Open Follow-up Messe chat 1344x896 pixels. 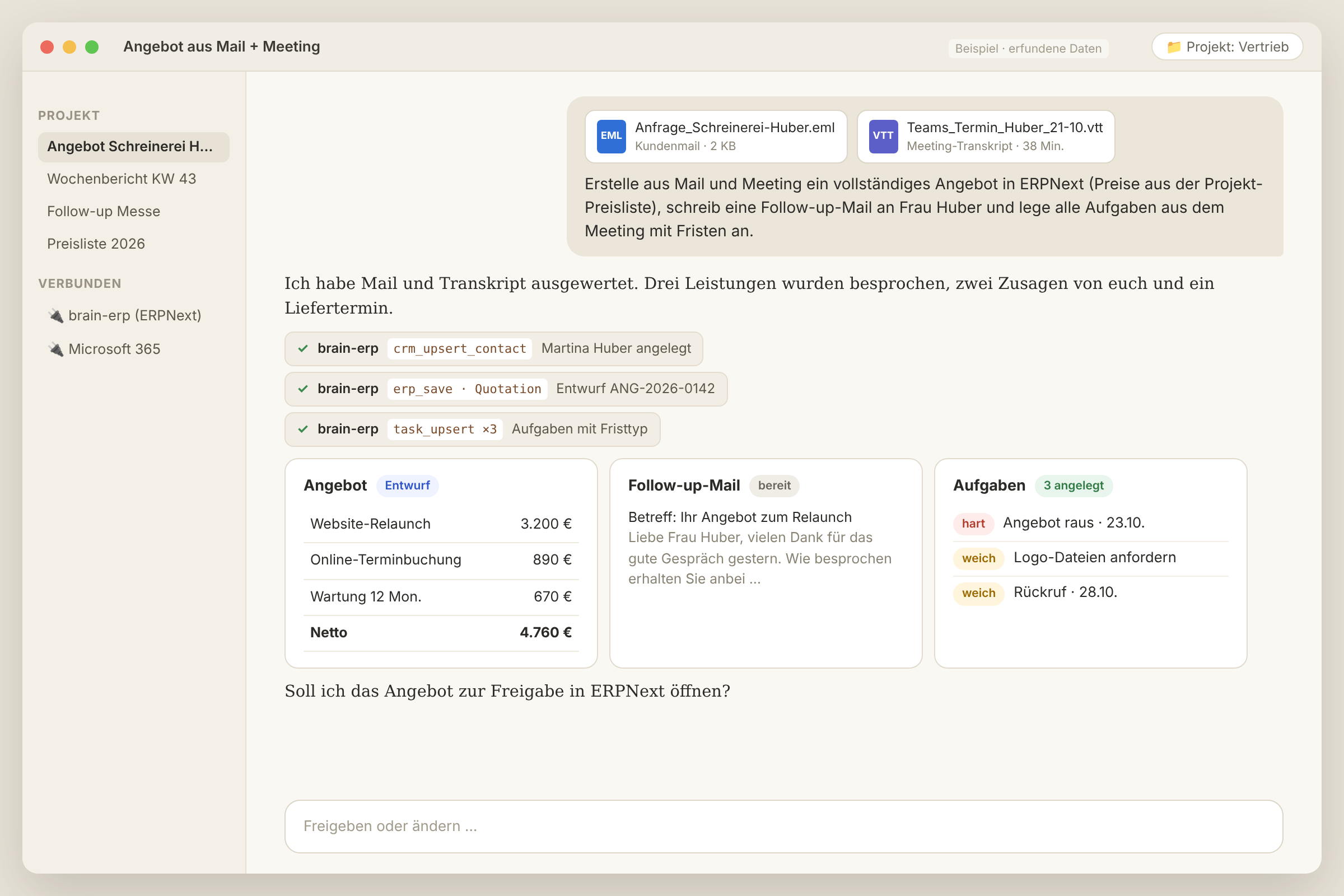coord(134,212)
